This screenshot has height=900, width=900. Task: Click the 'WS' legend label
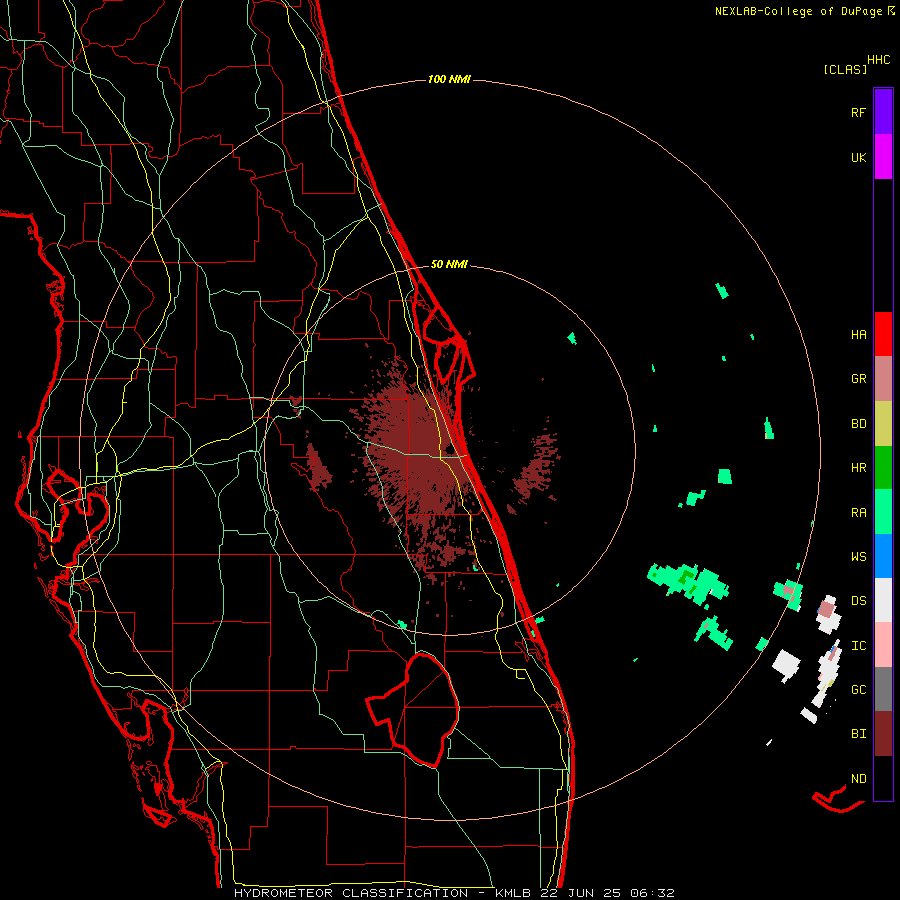[x=858, y=557]
